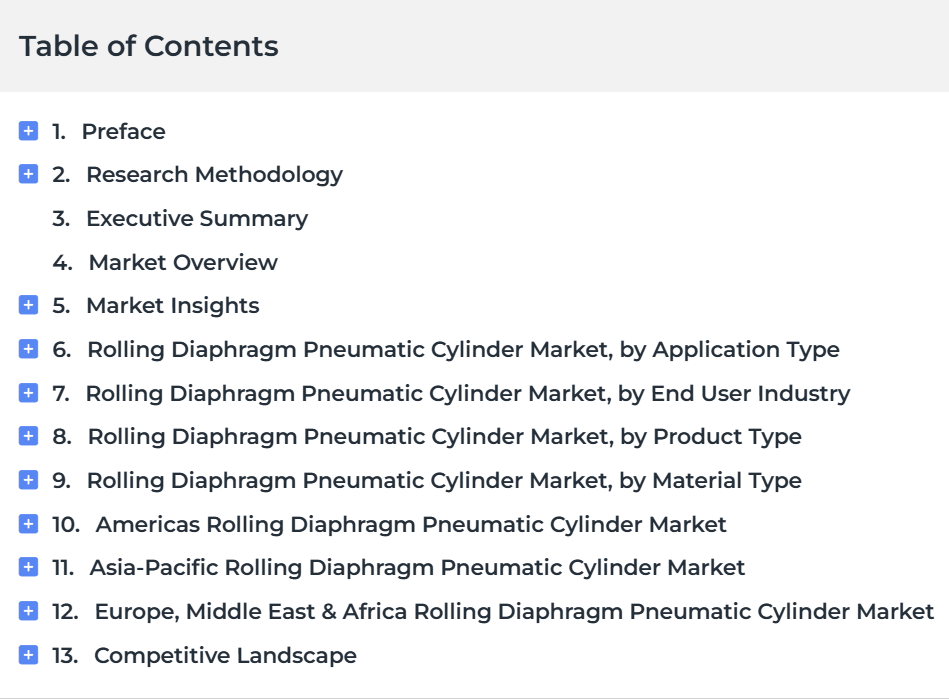Click plus icon beside Application Type section

pyautogui.click(x=28, y=349)
